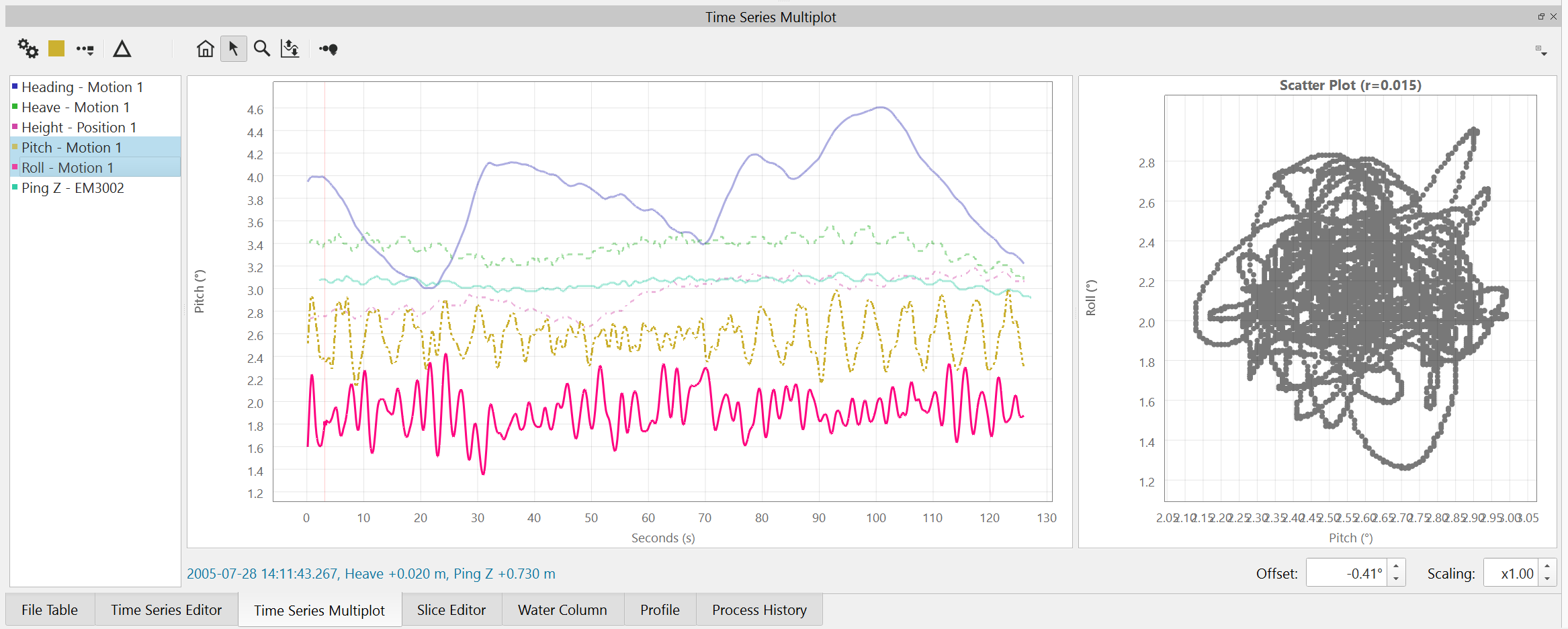Screen dimensions: 1568x629
Task: Select Ping Z - EM3002 series
Action: (73, 188)
